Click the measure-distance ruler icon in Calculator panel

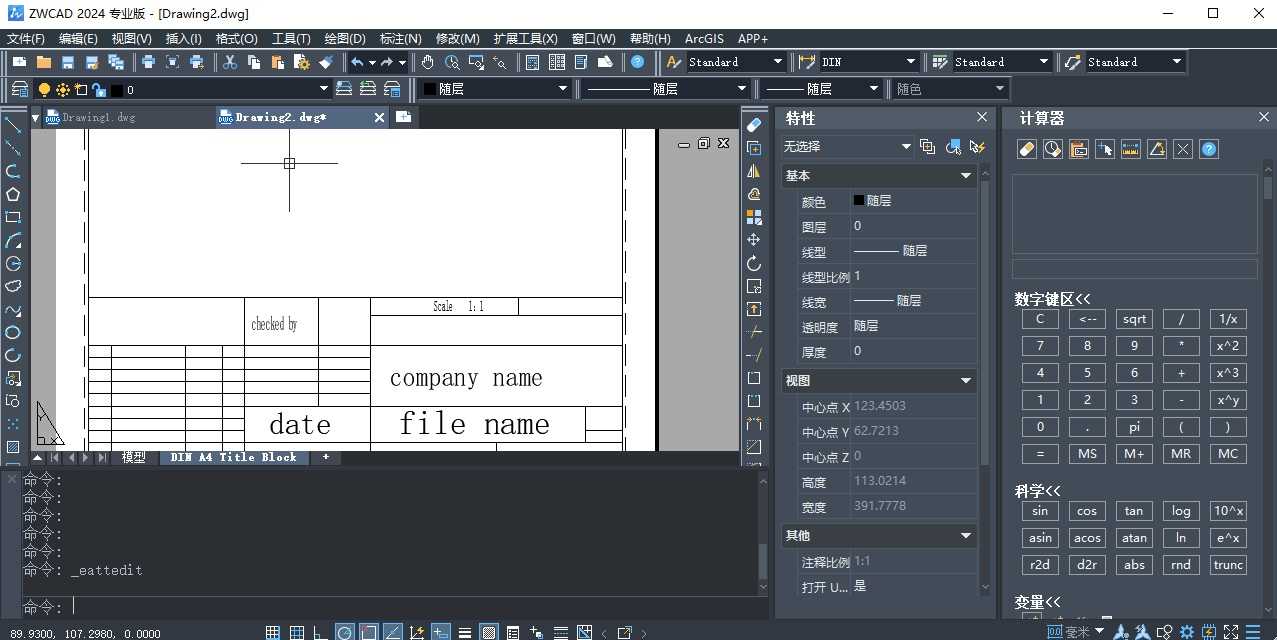1131,149
